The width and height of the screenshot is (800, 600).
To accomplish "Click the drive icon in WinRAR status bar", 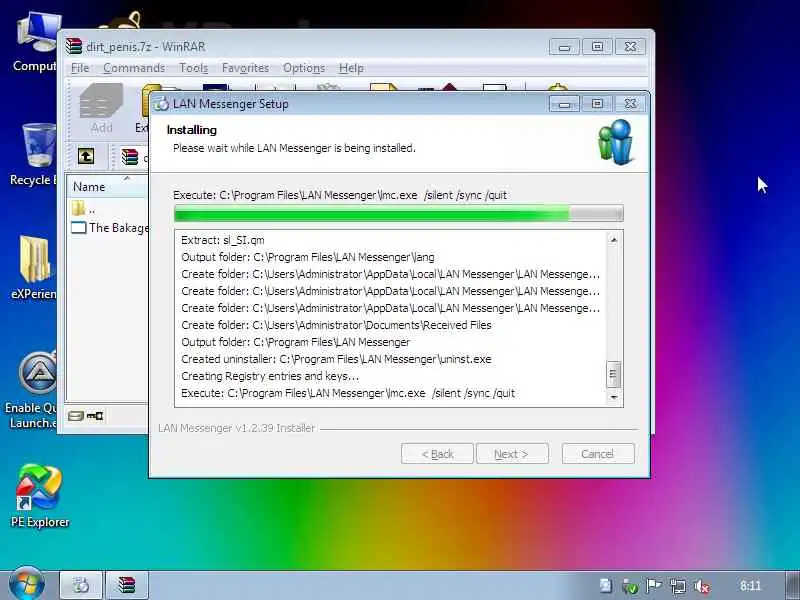I will point(76,416).
